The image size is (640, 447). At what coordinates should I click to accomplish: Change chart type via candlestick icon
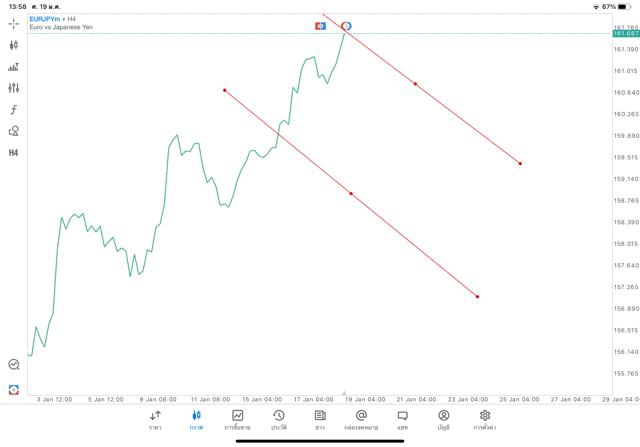click(13, 45)
